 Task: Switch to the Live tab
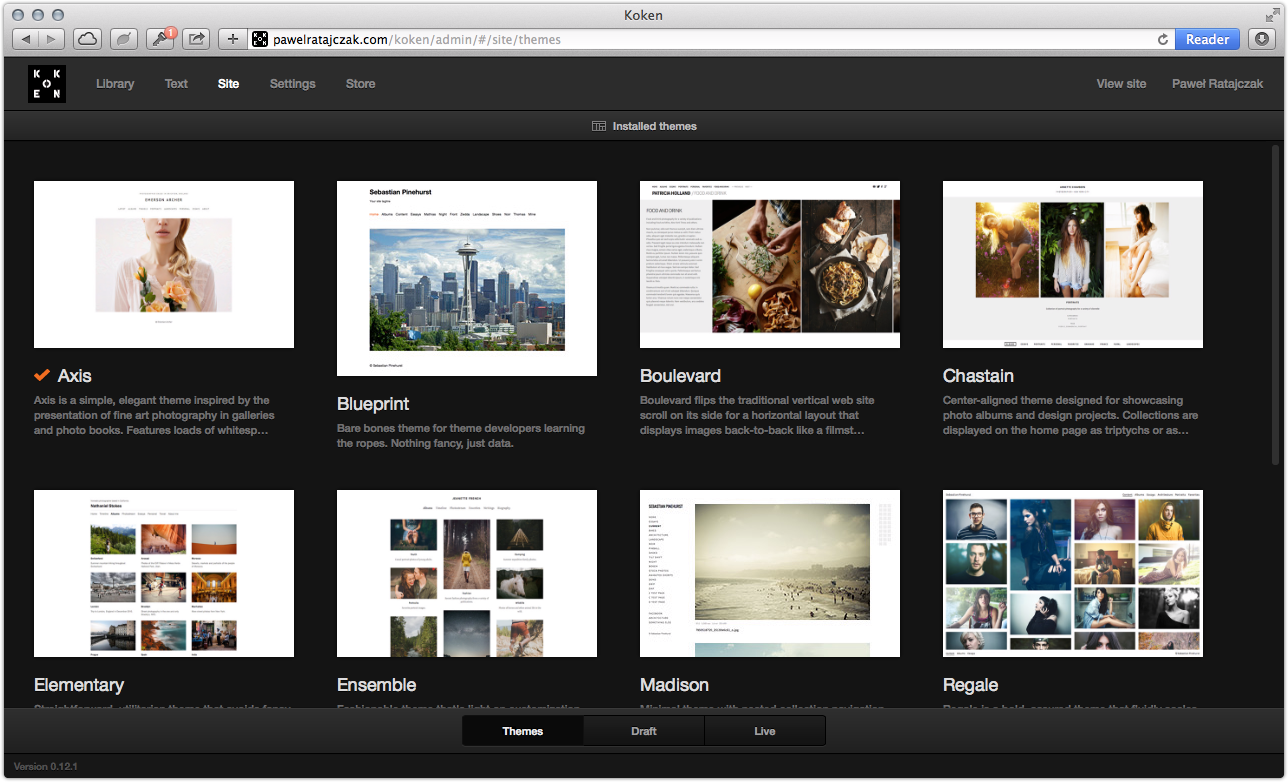(765, 731)
